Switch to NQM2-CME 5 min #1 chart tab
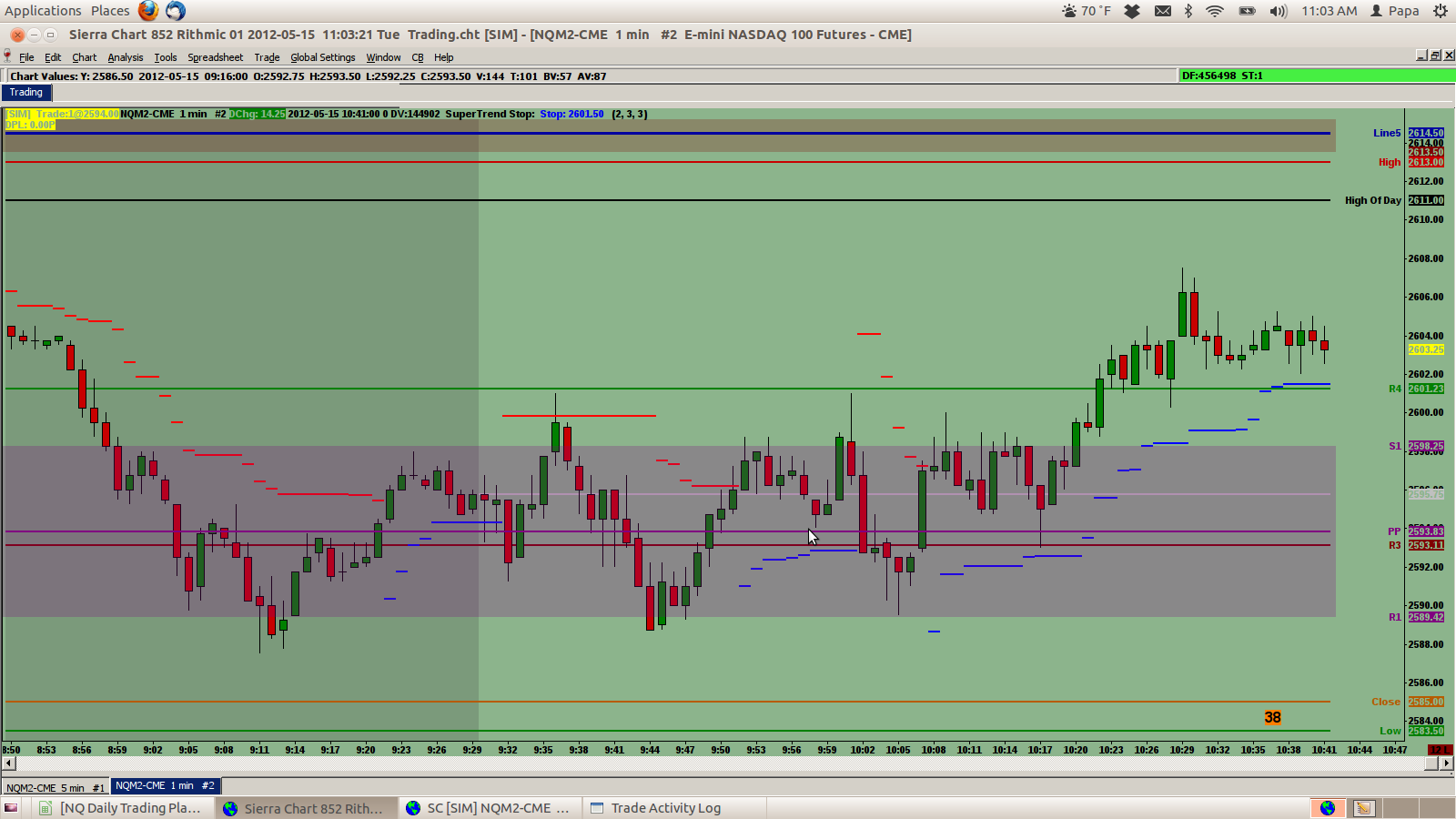 click(56, 787)
